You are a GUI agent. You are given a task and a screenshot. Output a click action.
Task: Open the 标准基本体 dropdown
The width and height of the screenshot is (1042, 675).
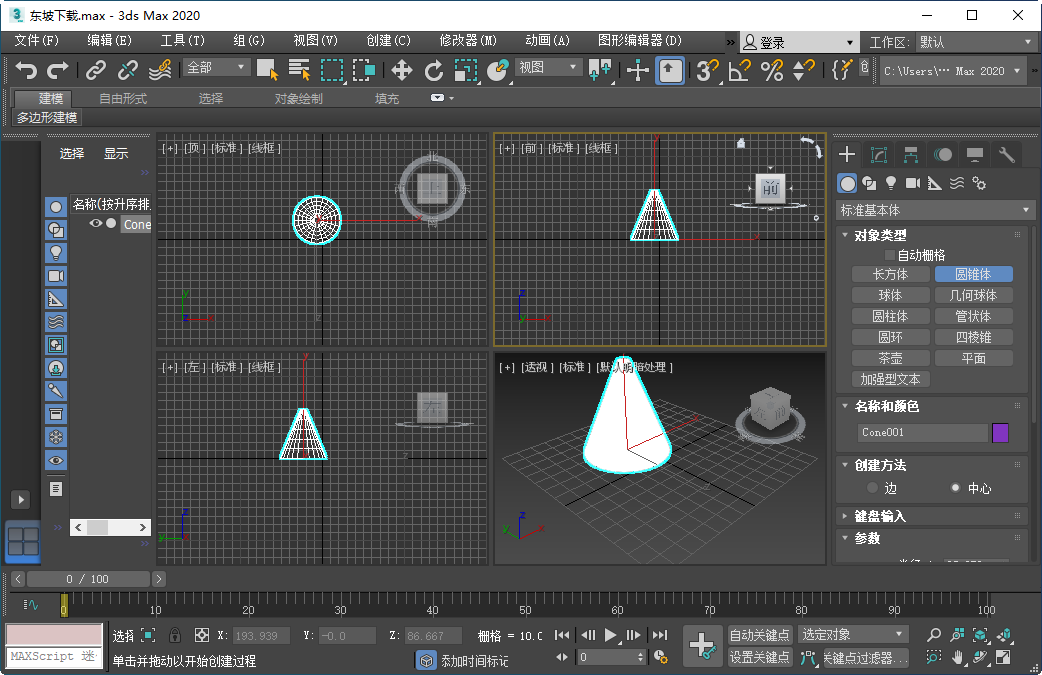click(934, 210)
